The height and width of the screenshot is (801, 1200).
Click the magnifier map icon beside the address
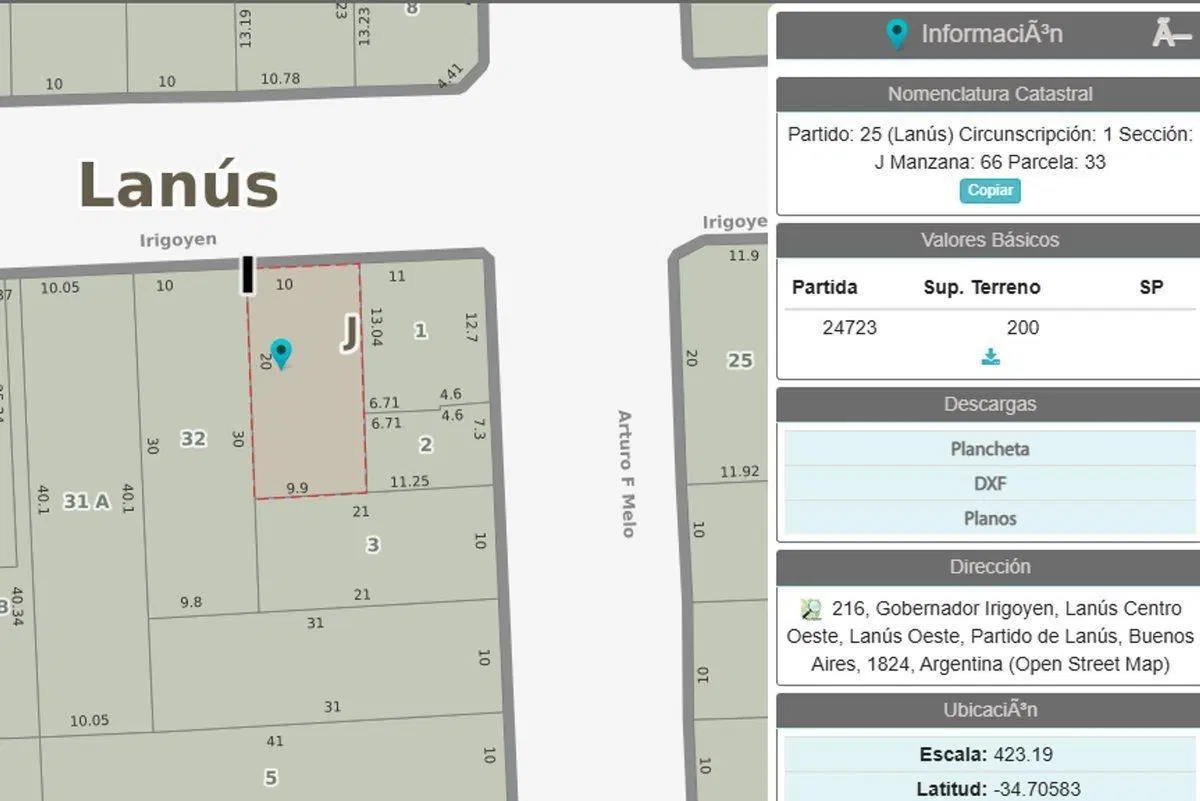(x=811, y=609)
